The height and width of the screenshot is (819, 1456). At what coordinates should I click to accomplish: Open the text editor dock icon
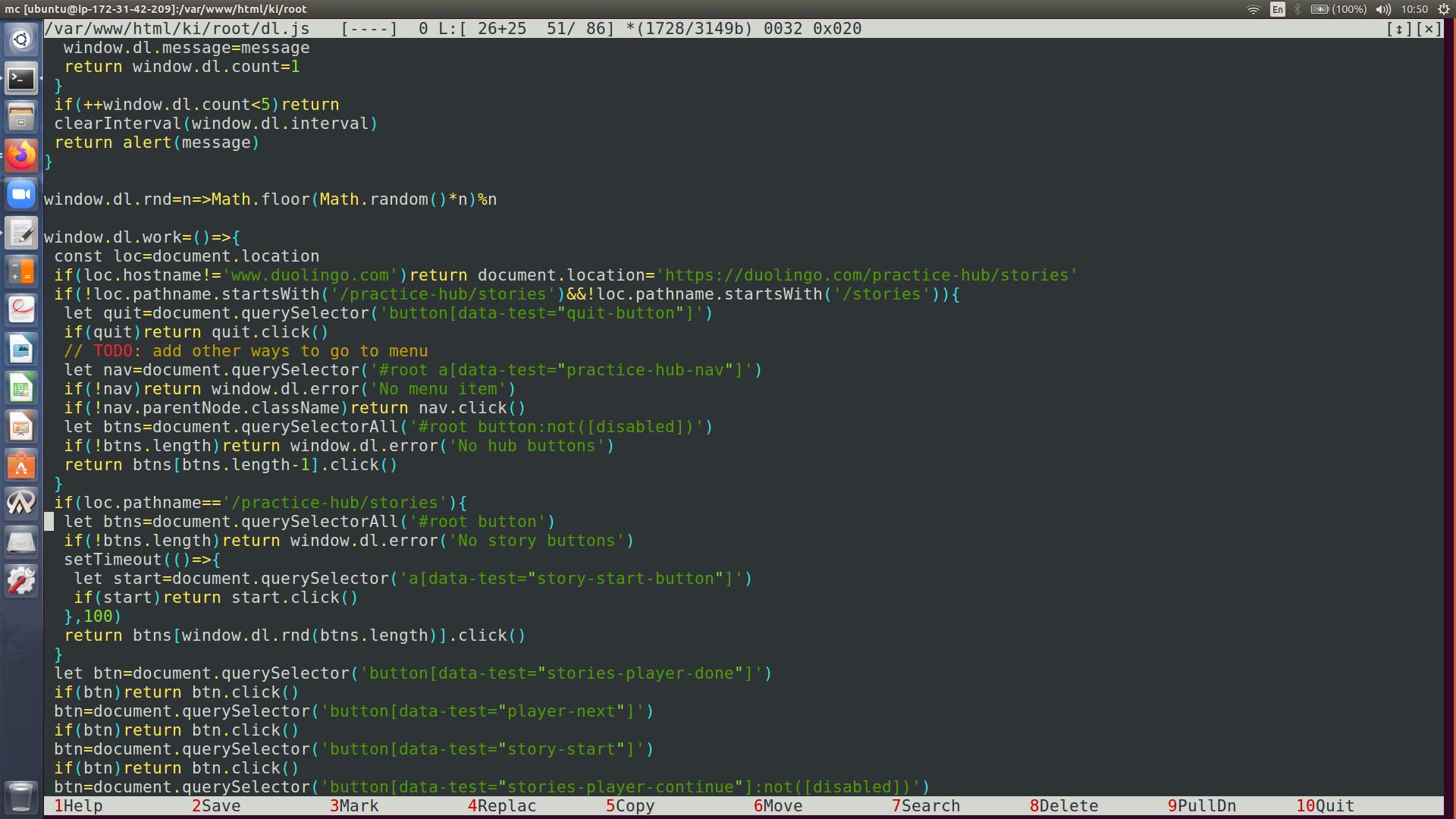click(21, 234)
